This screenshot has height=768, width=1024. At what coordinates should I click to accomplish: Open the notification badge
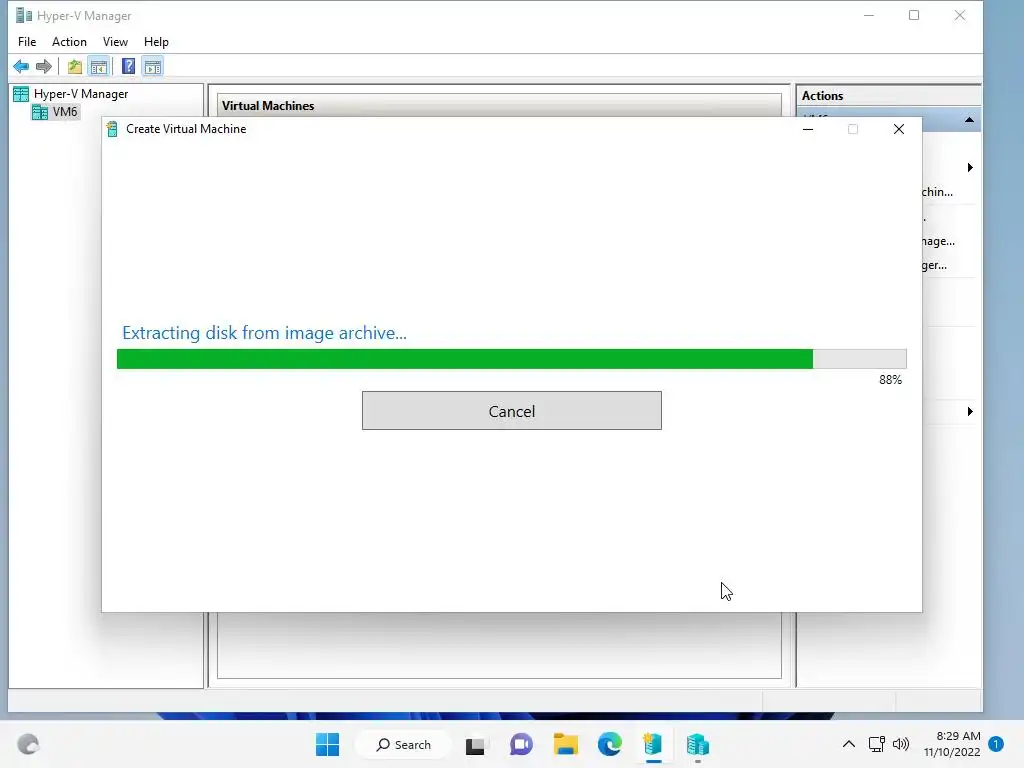coord(996,744)
